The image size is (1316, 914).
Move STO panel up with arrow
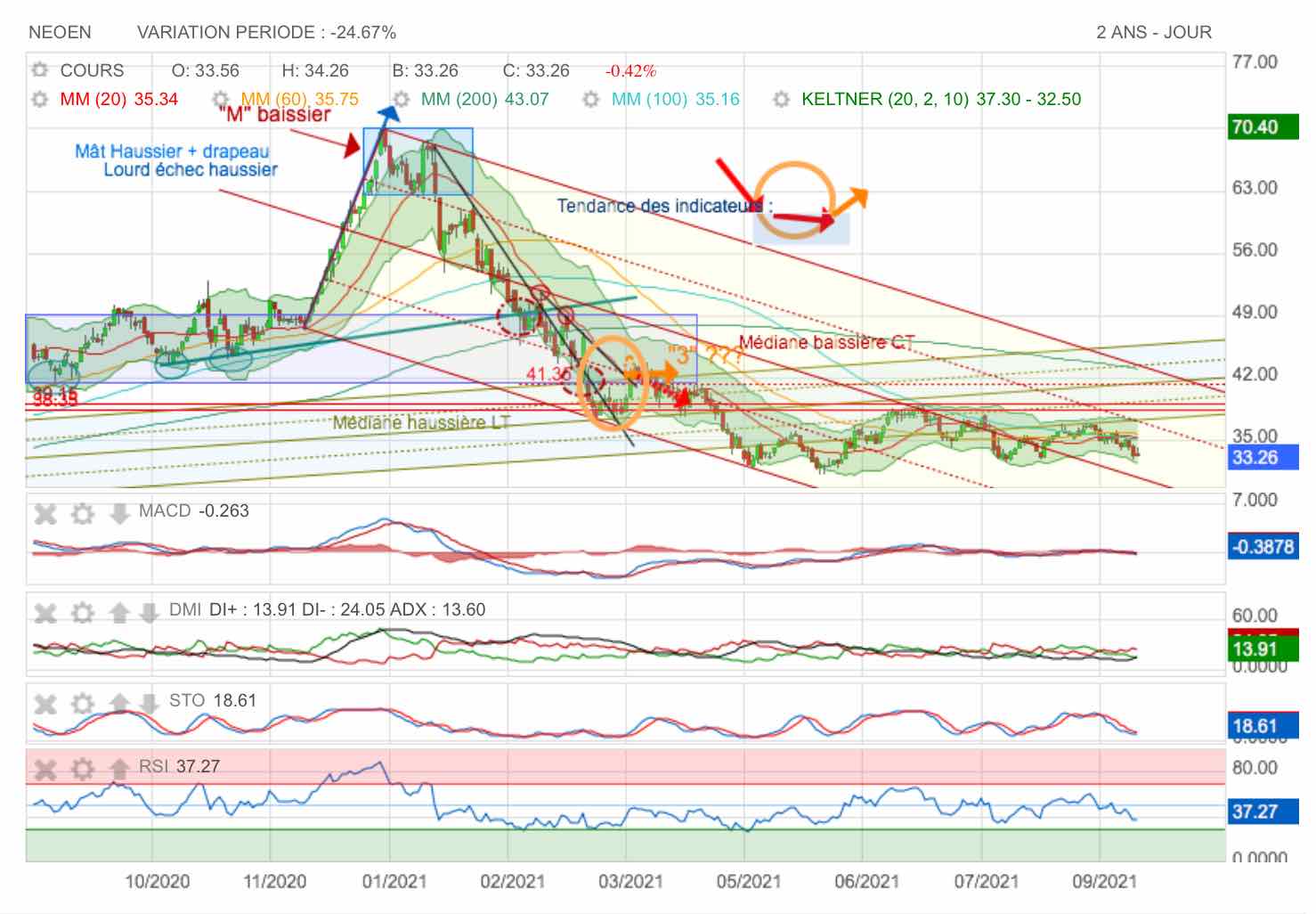(x=119, y=705)
